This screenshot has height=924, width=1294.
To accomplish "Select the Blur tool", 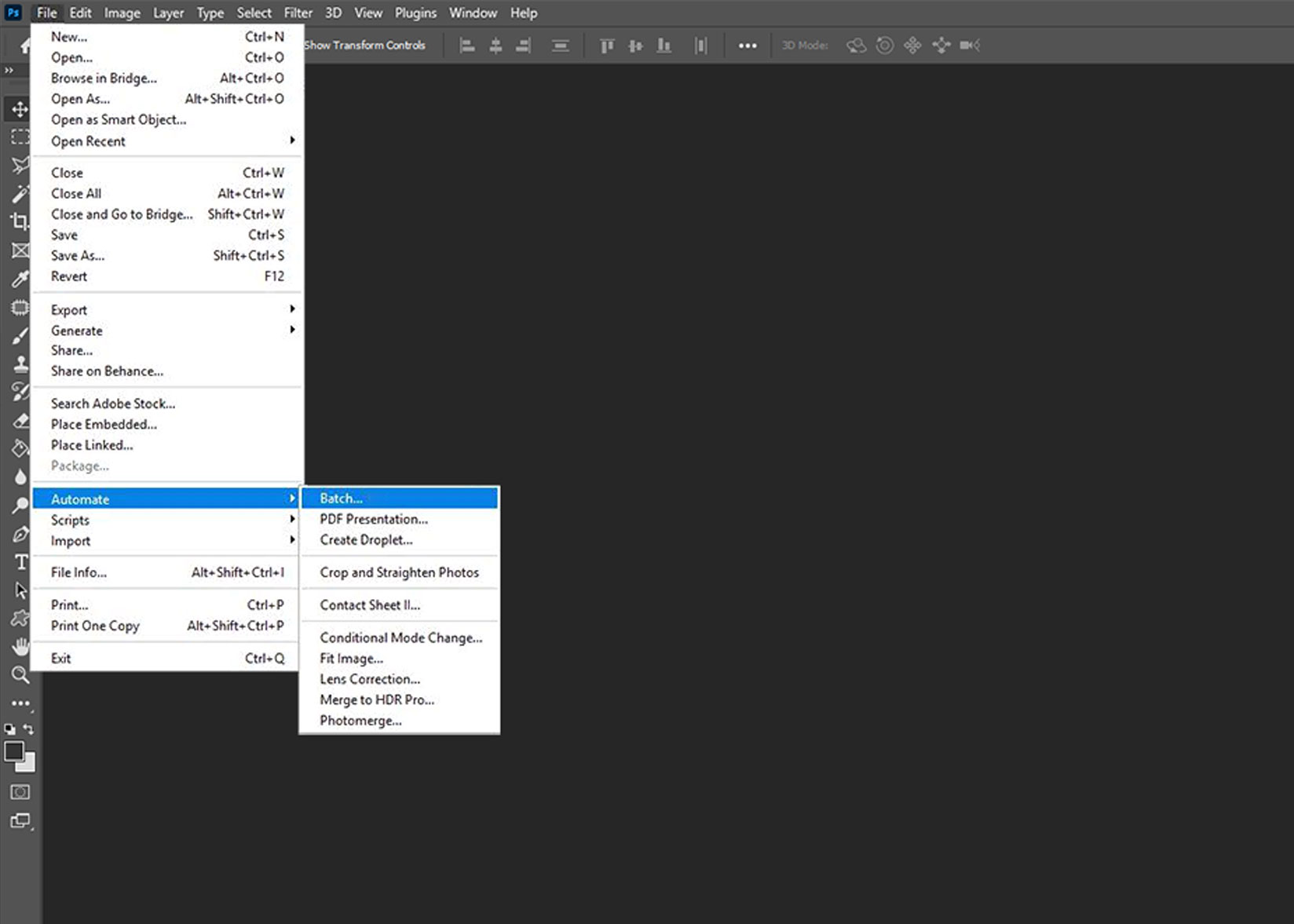I will (20, 477).
